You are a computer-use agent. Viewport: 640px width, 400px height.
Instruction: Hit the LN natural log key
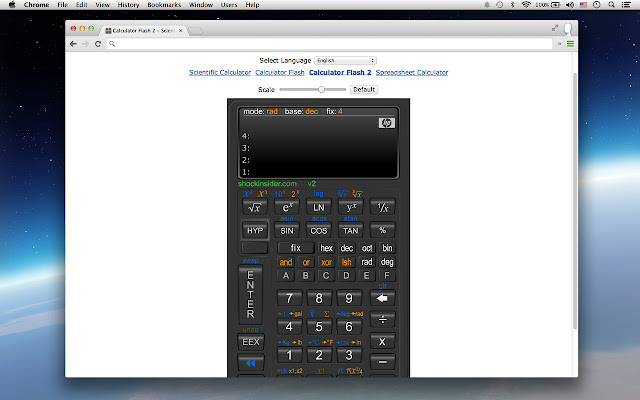point(318,207)
